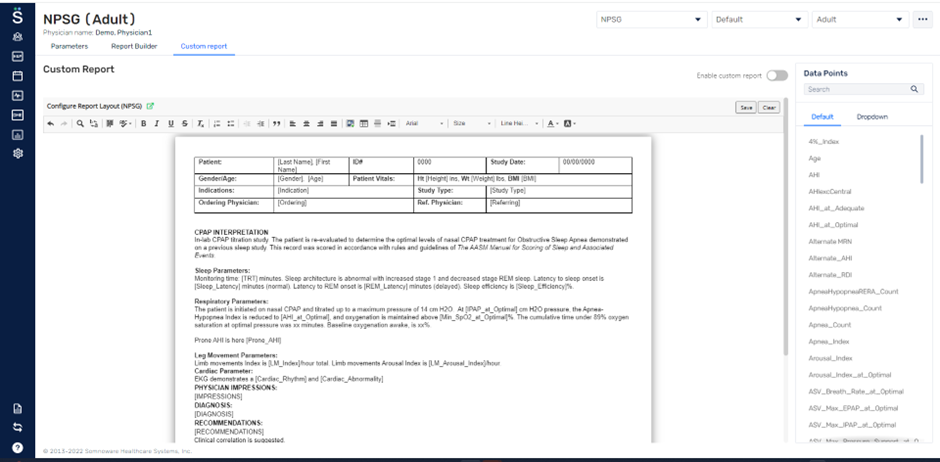Toggle the Enable custom report switch
Viewport: 940px width, 462px height.
pos(777,76)
